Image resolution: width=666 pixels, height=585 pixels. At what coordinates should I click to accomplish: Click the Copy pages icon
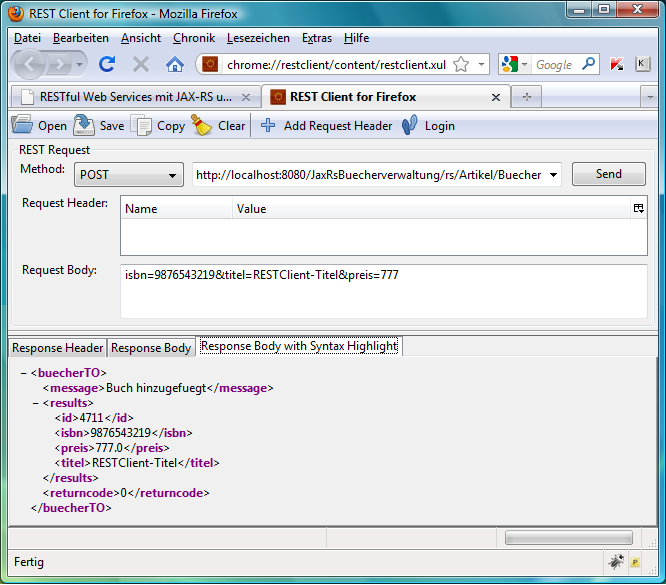(x=141, y=125)
